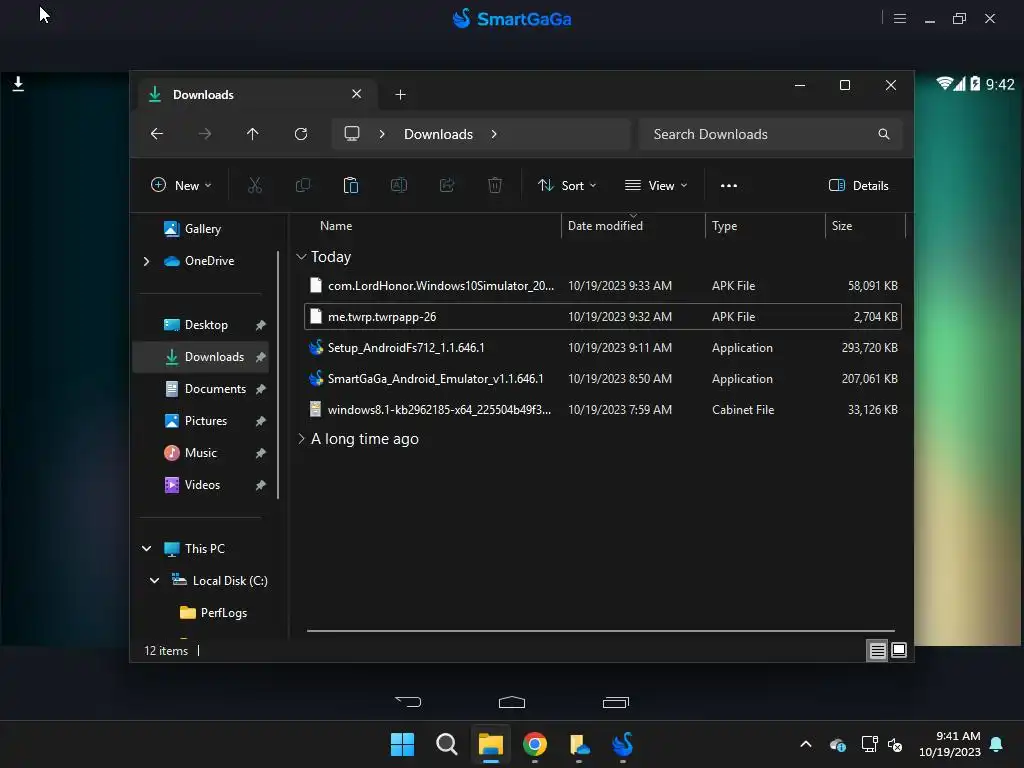Screen dimensions: 1024x768
Task: Click the Copy icon in Explorer toolbar
Action: coord(303,185)
